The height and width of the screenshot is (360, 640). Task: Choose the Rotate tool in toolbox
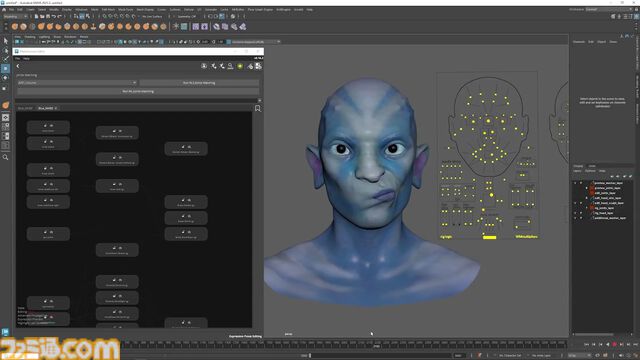(6, 78)
